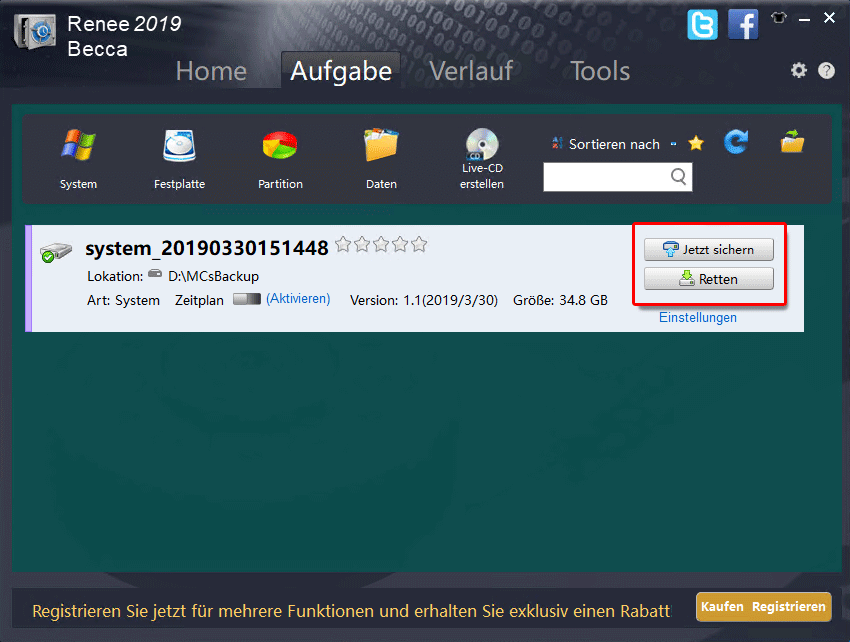Click Live-CD erstellen disc icon
The image size is (850, 642).
point(482,144)
